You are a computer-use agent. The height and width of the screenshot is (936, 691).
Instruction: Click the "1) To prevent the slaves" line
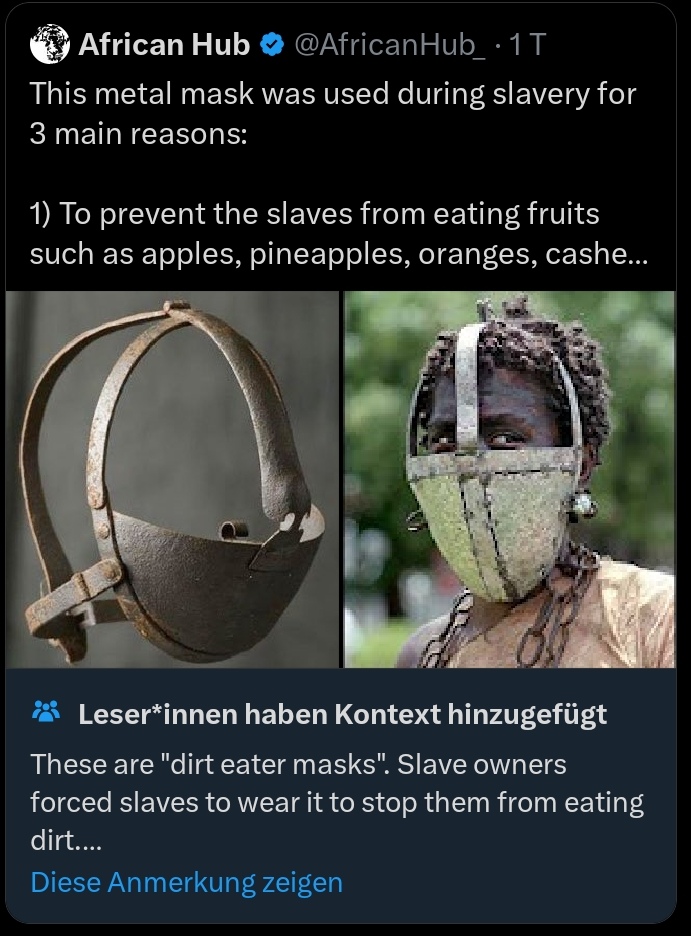pyautogui.click(x=314, y=214)
